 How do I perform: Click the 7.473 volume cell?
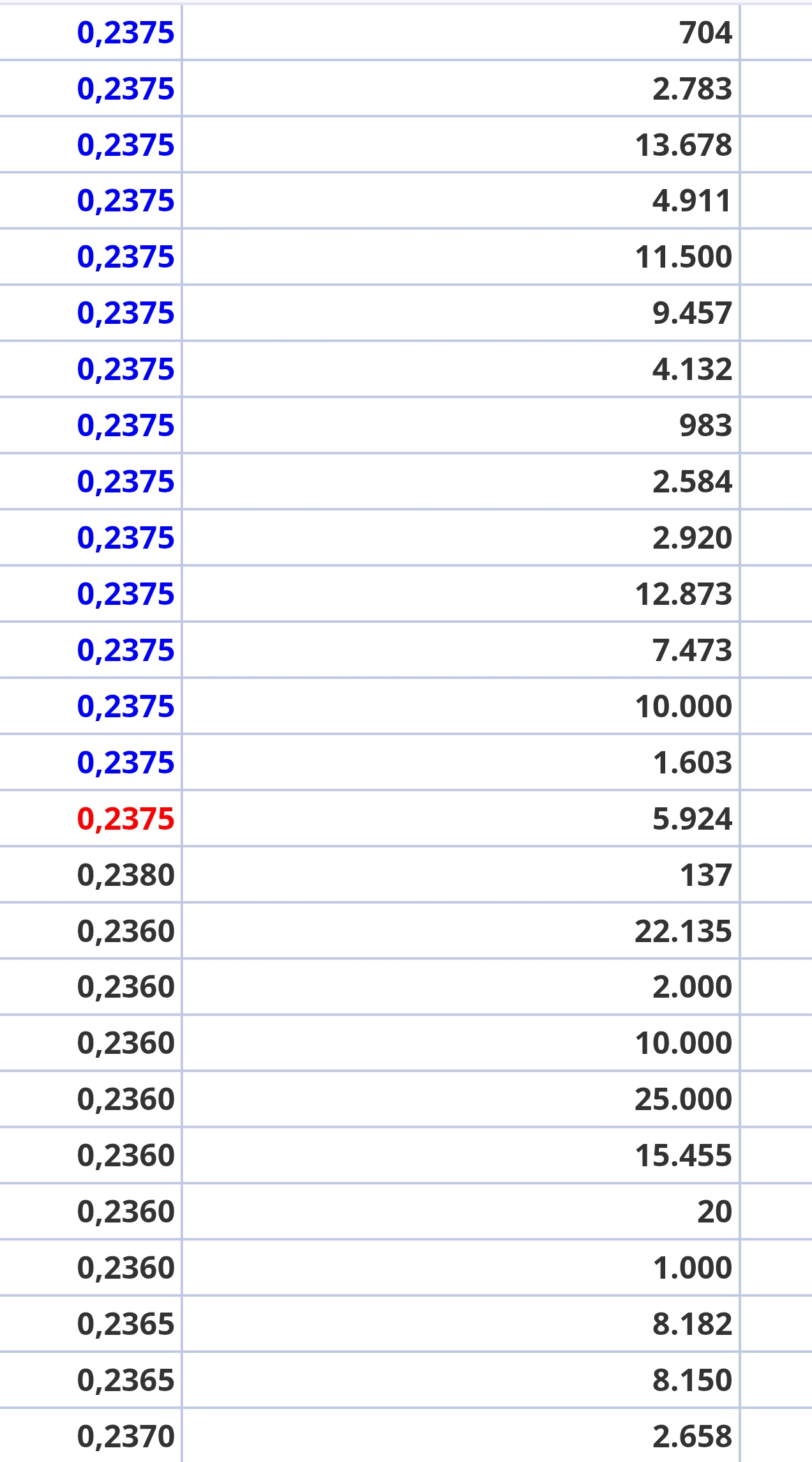tap(692, 650)
